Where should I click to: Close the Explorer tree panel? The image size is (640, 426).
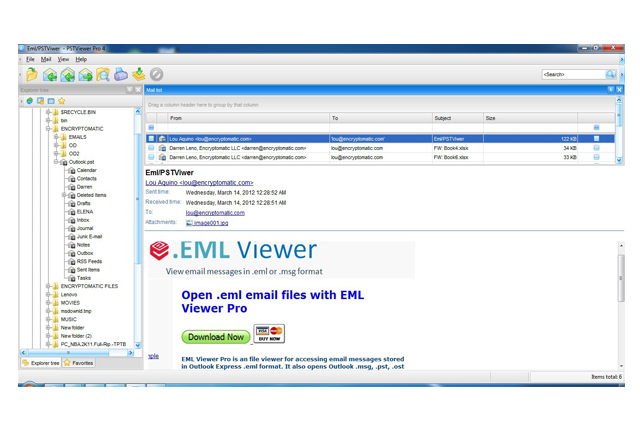click(x=138, y=90)
